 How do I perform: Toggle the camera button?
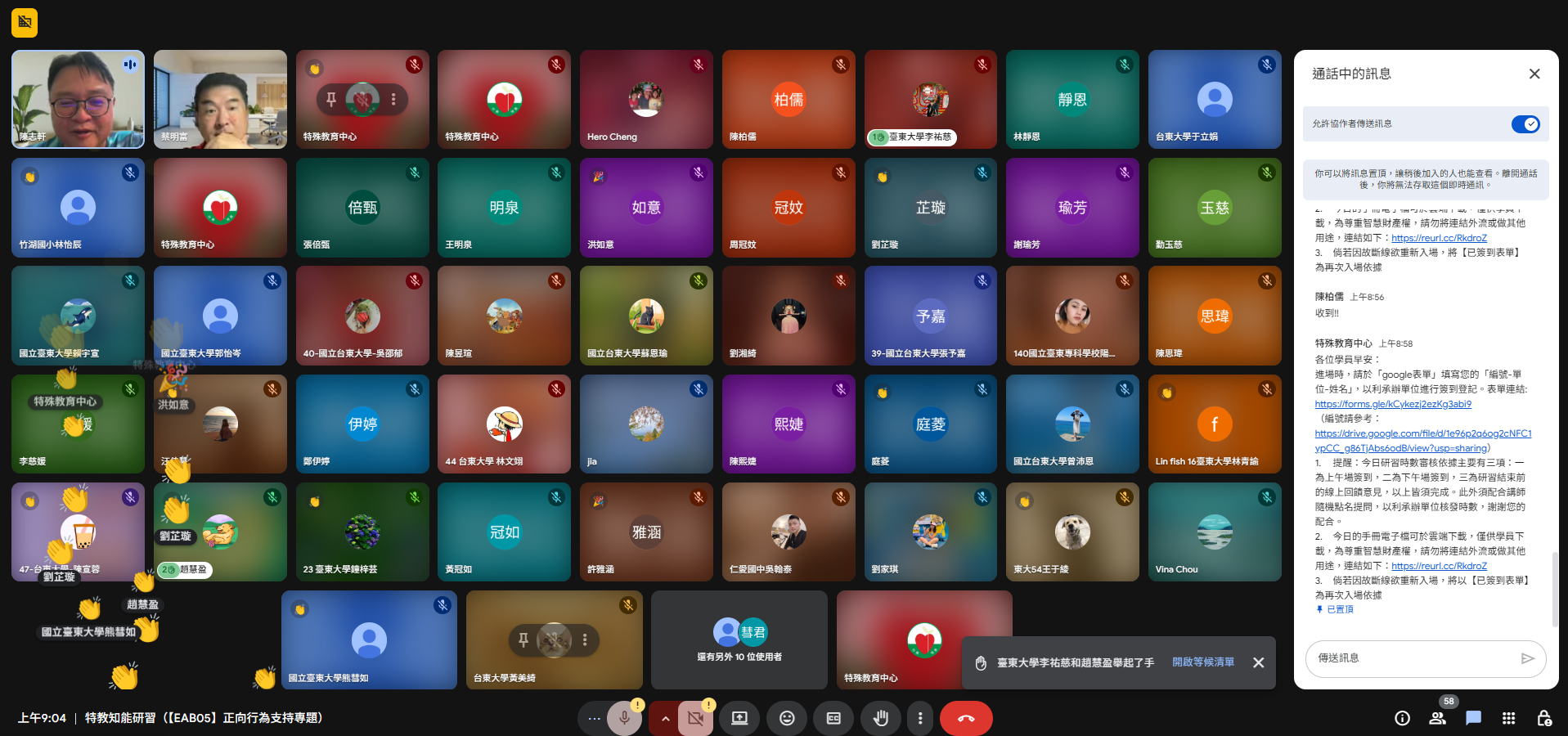click(695, 718)
